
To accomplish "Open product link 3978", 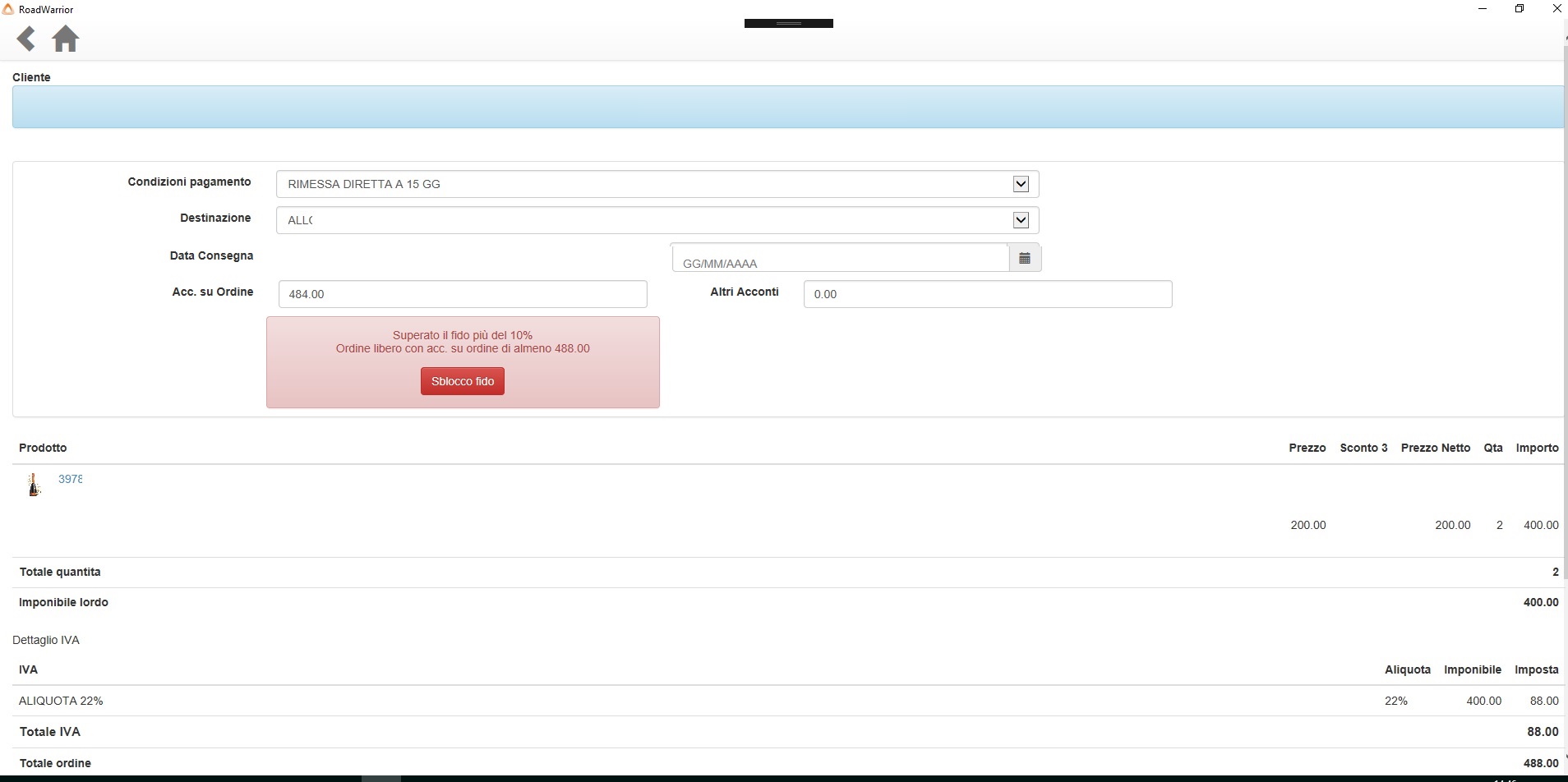I will coord(70,479).
